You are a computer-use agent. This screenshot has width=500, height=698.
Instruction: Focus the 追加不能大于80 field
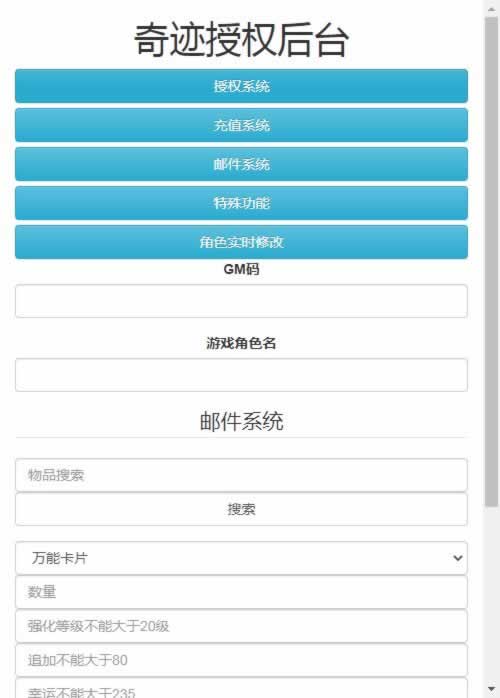tap(241, 660)
